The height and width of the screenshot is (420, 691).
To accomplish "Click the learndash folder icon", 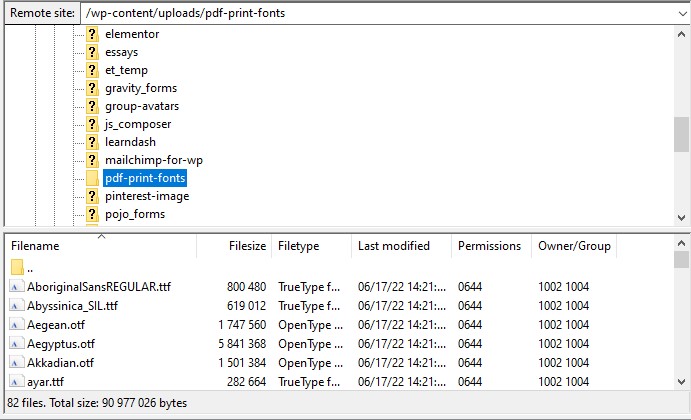I will click(92, 142).
